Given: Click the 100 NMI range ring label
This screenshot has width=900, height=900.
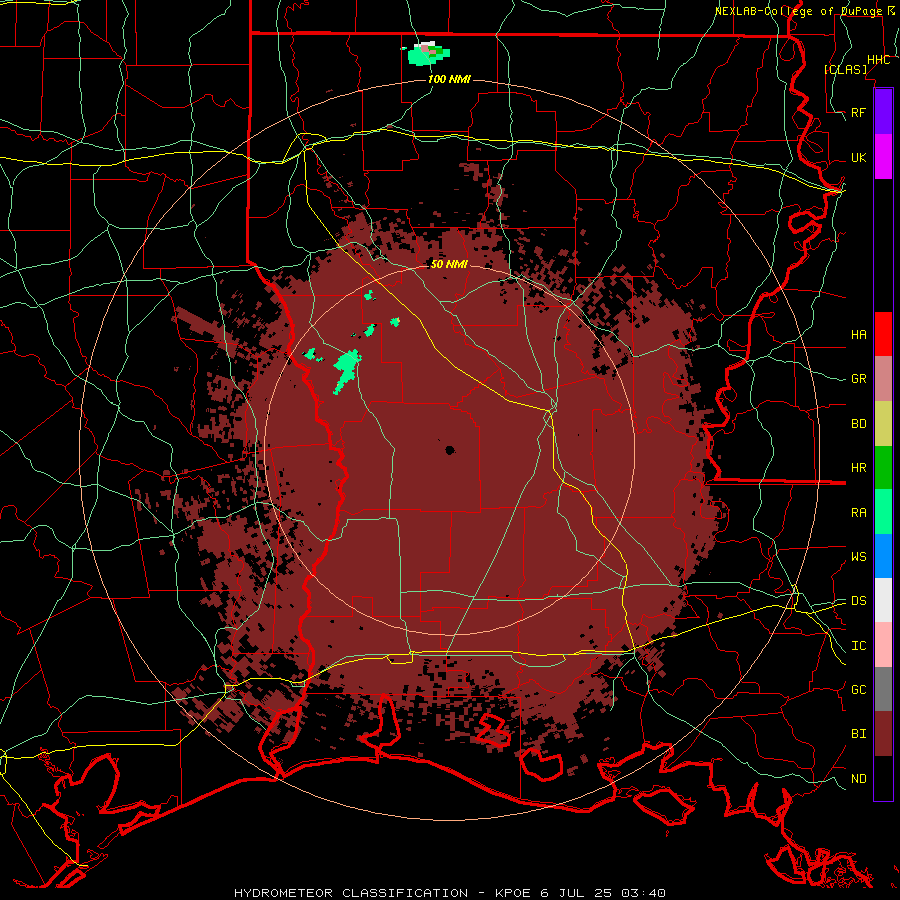Looking at the screenshot, I should (449, 79).
